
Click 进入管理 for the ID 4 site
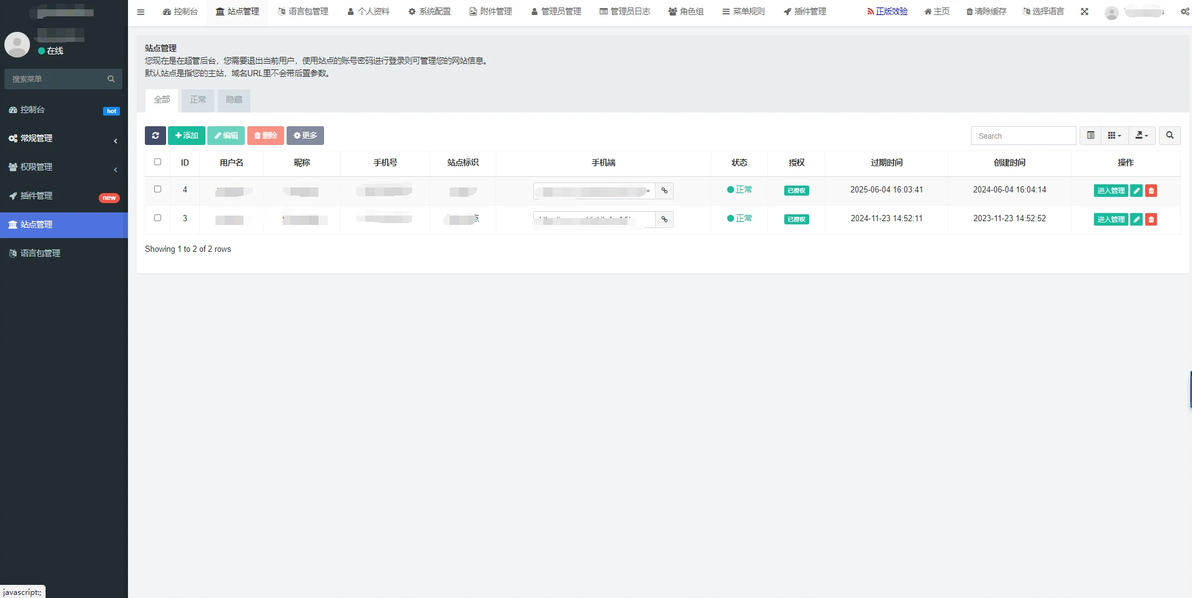pyautogui.click(x=1111, y=191)
